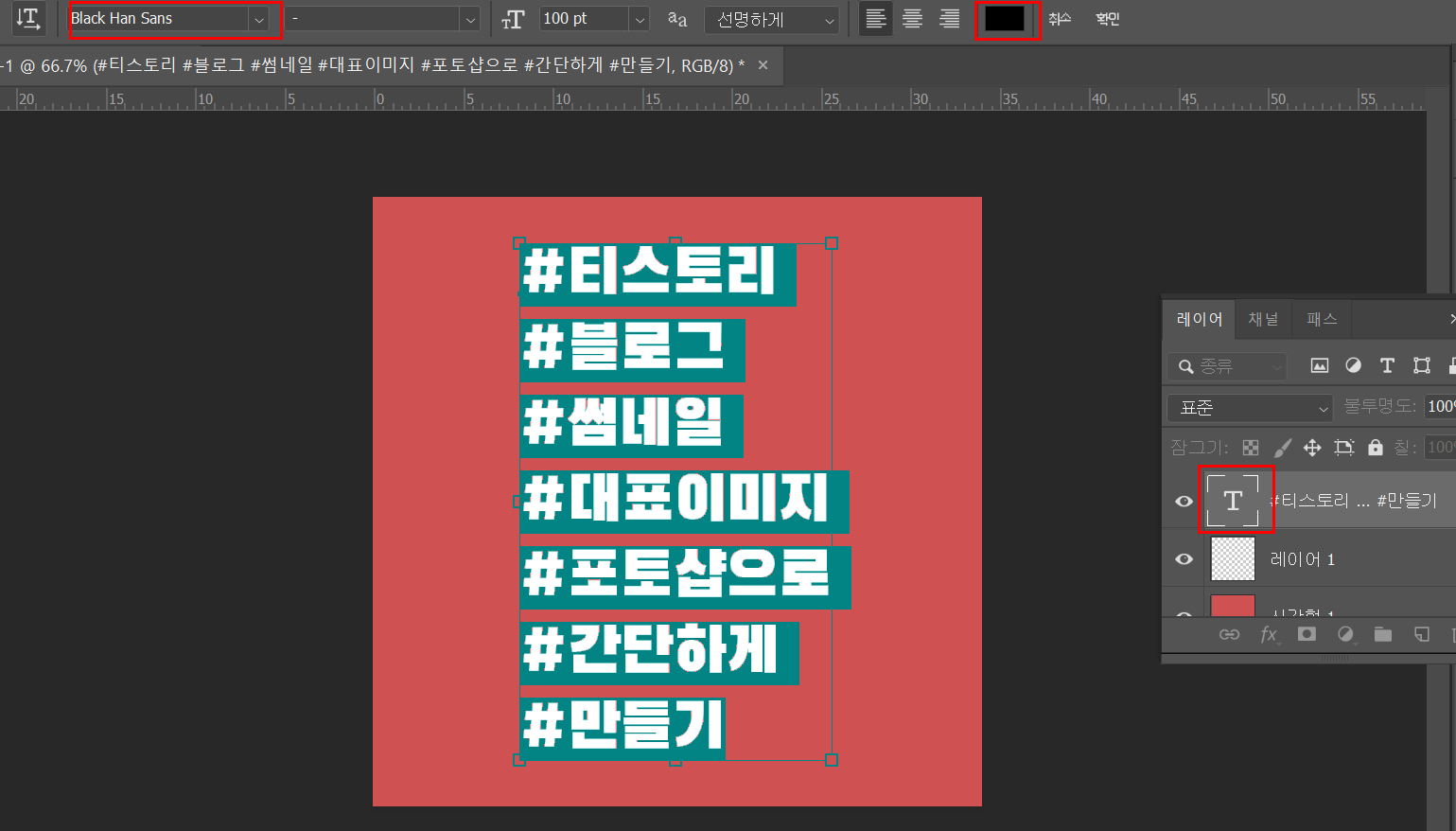Lock all padlock icon
1456x831 pixels.
pos(1375,448)
